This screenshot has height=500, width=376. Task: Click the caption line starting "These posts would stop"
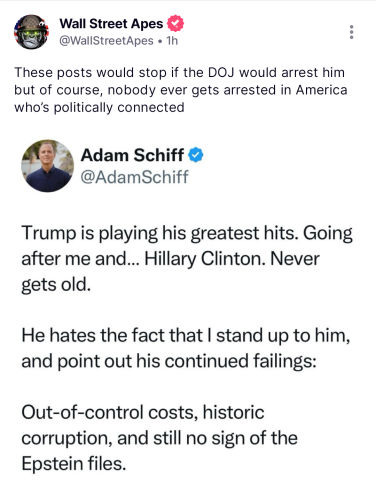tap(179, 72)
